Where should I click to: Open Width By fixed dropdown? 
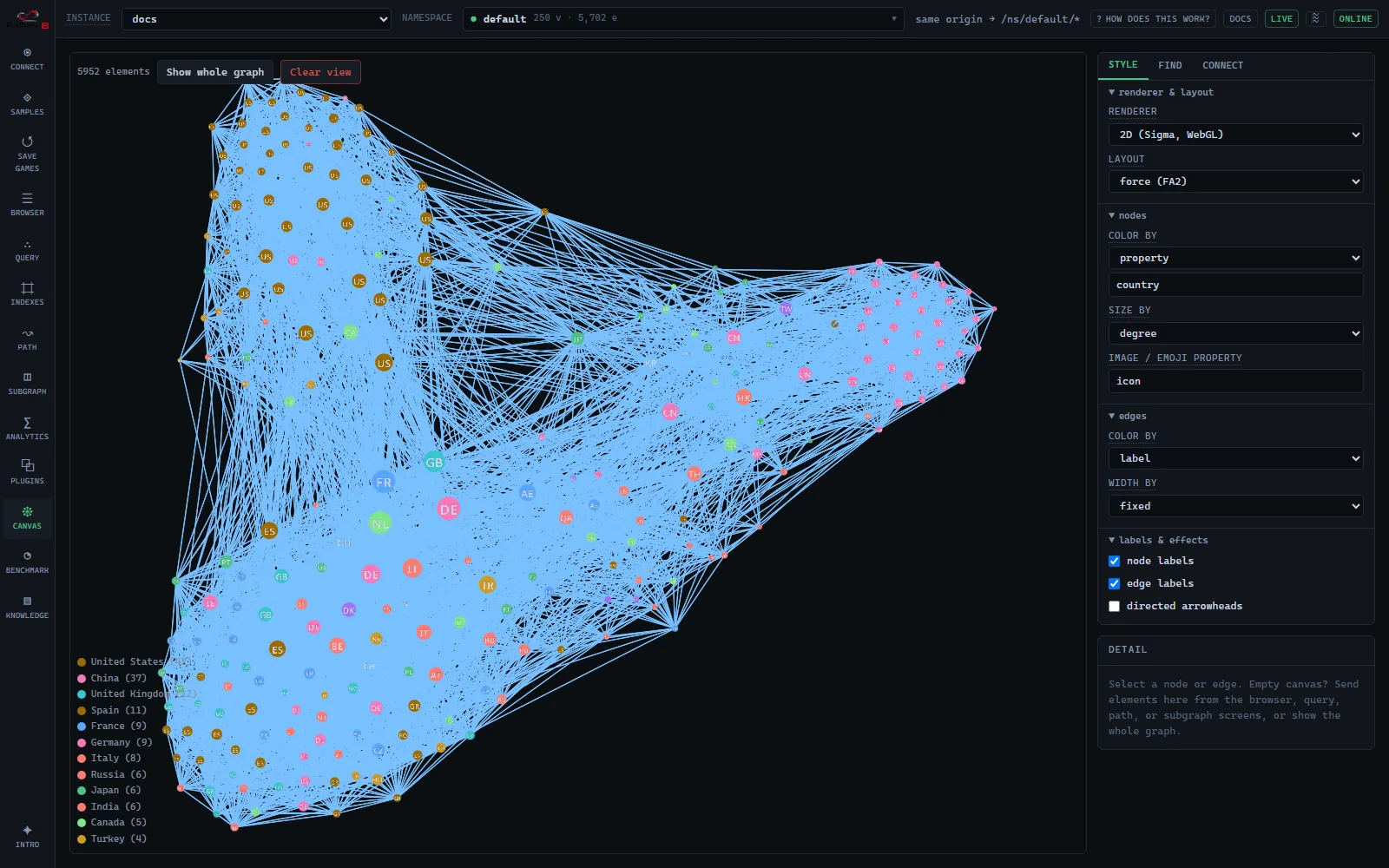point(1235,506)
